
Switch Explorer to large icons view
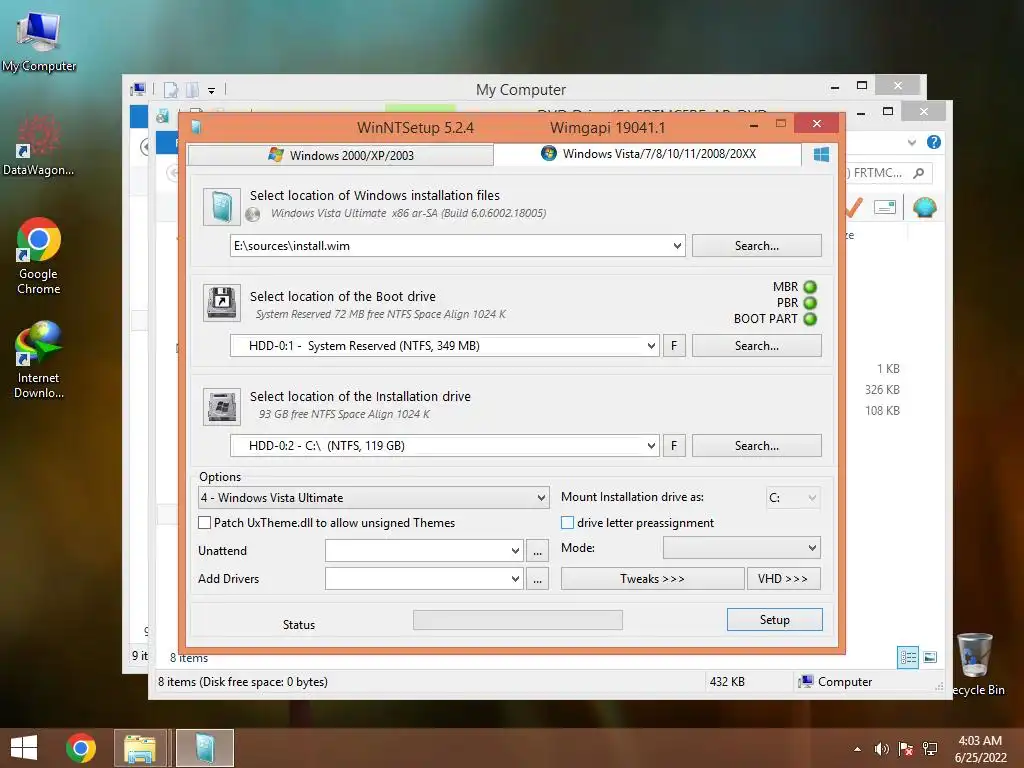click(x=930, y=658)
